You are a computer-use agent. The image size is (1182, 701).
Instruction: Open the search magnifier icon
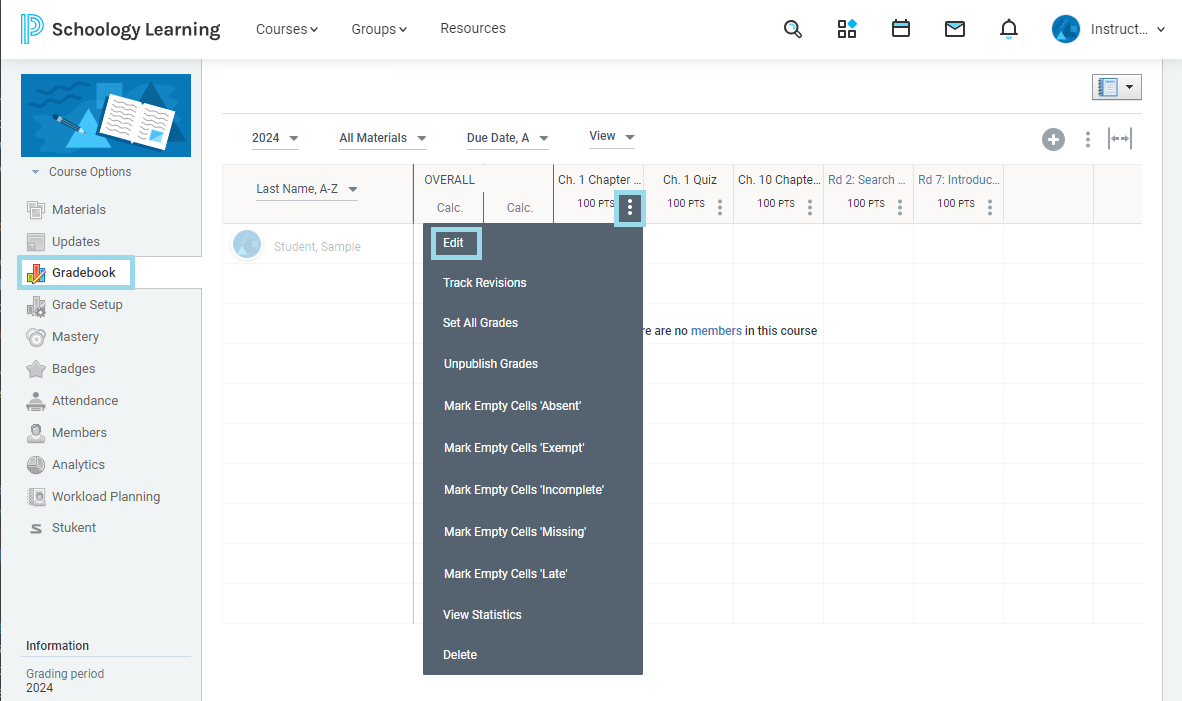793,29
